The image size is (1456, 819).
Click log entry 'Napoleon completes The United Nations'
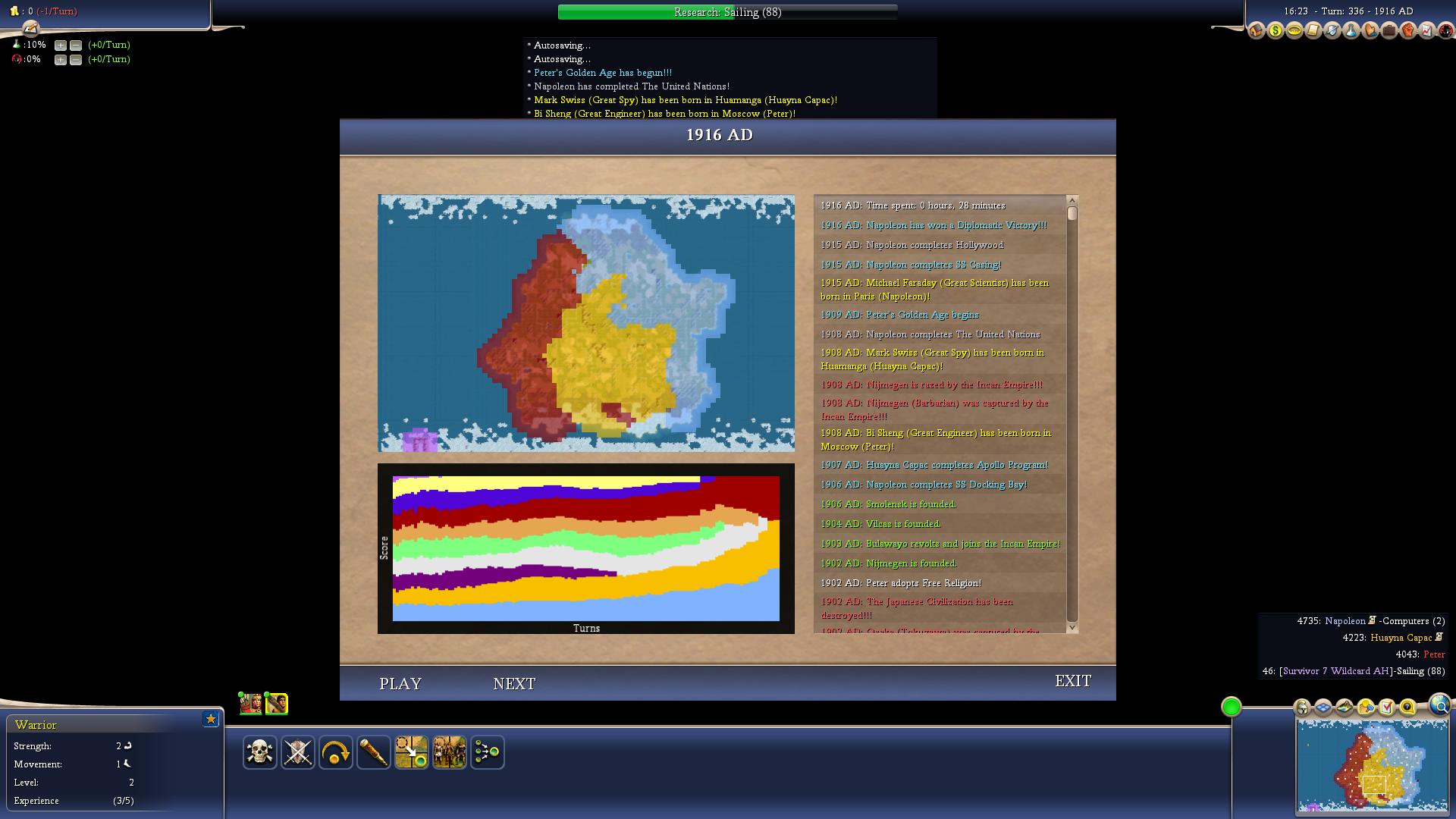click(930, 334)
